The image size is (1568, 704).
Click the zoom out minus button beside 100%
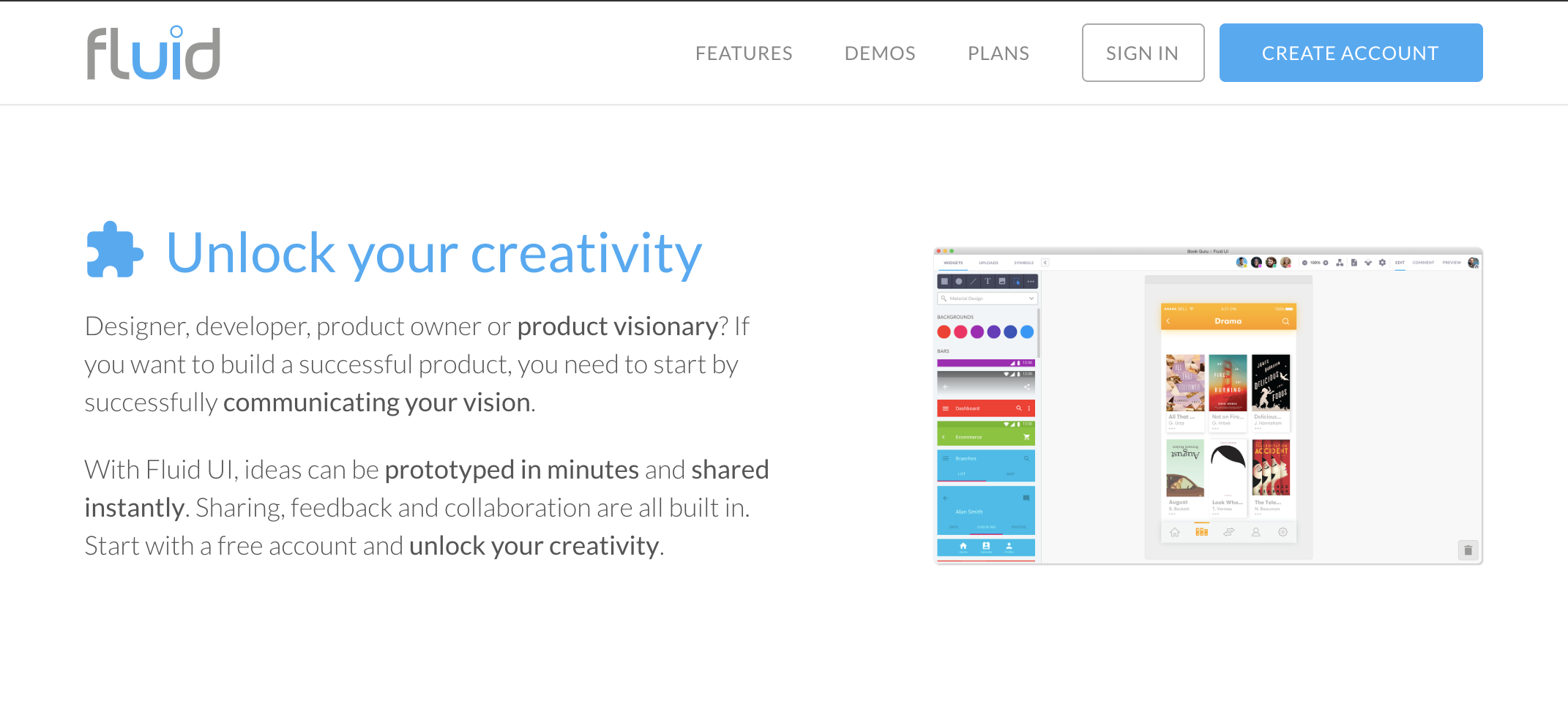[1304, 263]
